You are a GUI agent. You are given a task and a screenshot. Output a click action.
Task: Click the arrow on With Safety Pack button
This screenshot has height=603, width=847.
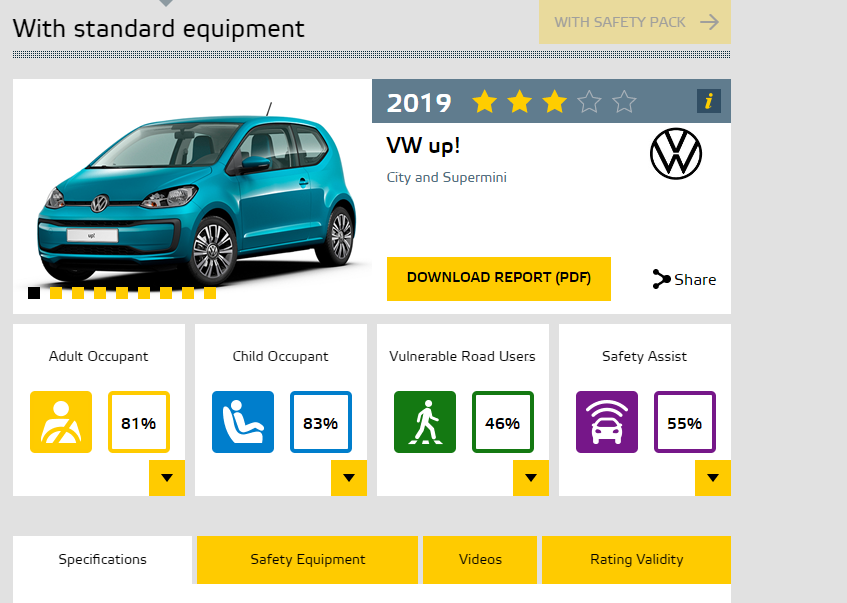pyautogui.click(x=709, y=22)
